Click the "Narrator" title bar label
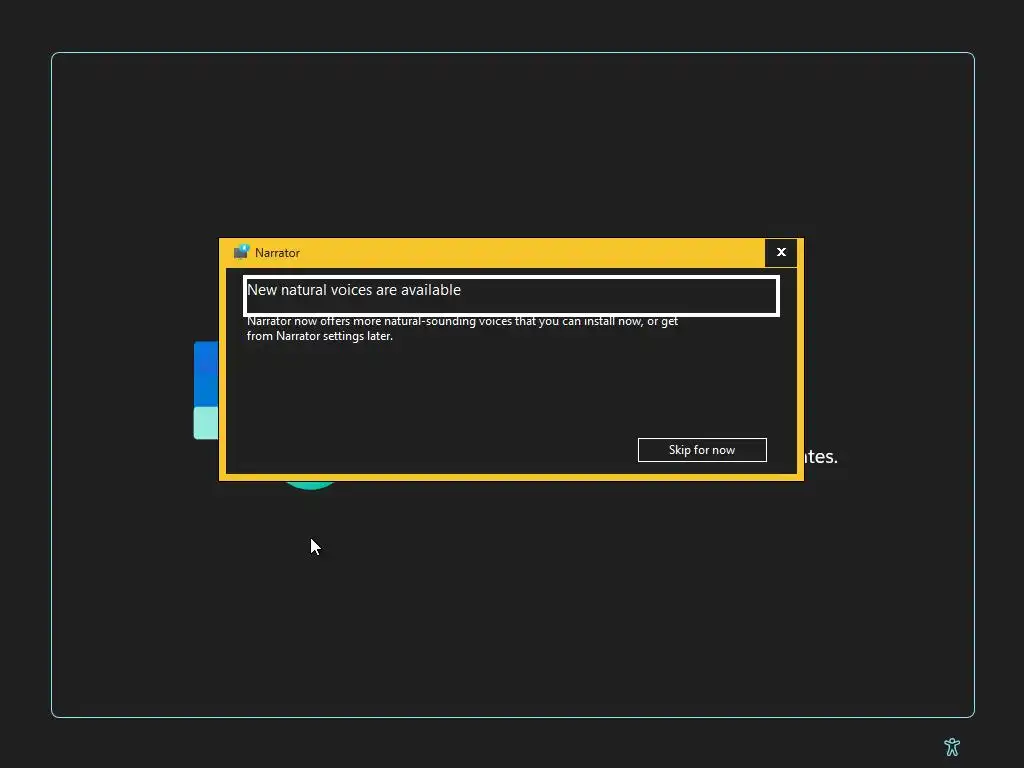 (x=278, y=253)
